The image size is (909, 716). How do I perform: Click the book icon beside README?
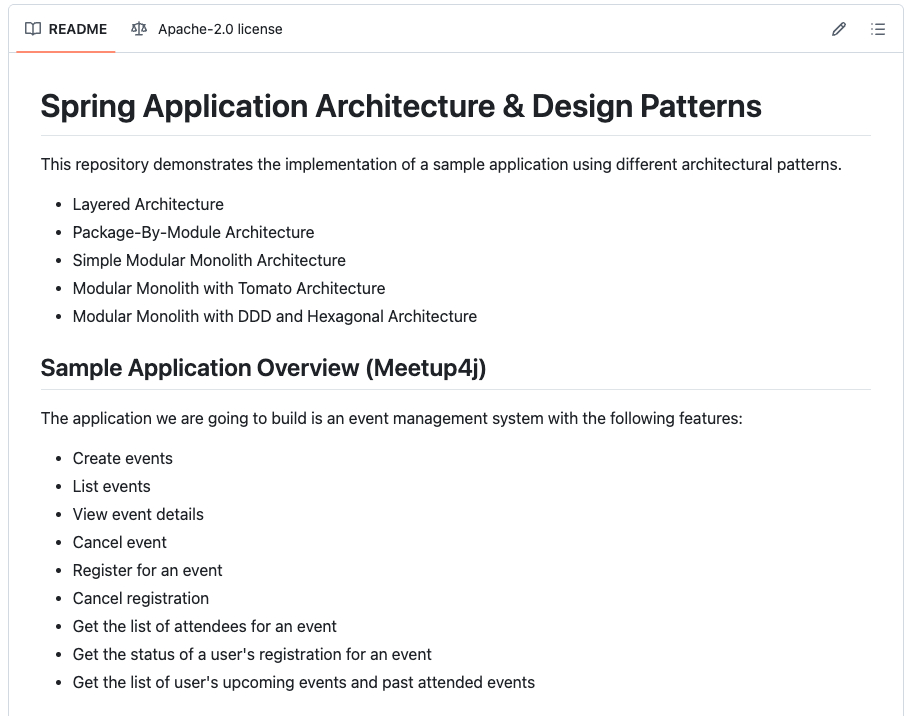point(33,29)
